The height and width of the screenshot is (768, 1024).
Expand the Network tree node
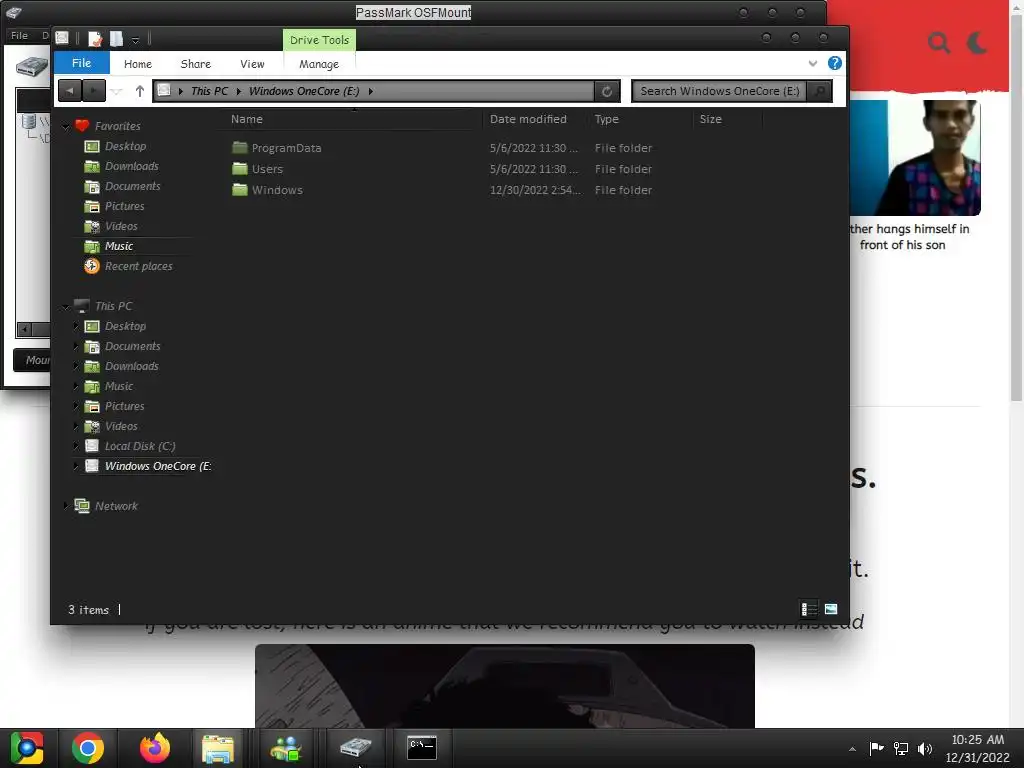(x=65, y=506)
